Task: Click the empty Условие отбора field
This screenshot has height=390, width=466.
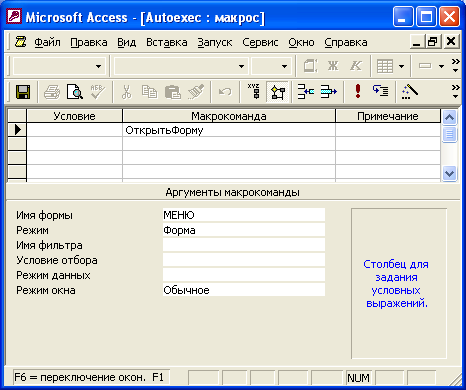Action: pos(244,260)
